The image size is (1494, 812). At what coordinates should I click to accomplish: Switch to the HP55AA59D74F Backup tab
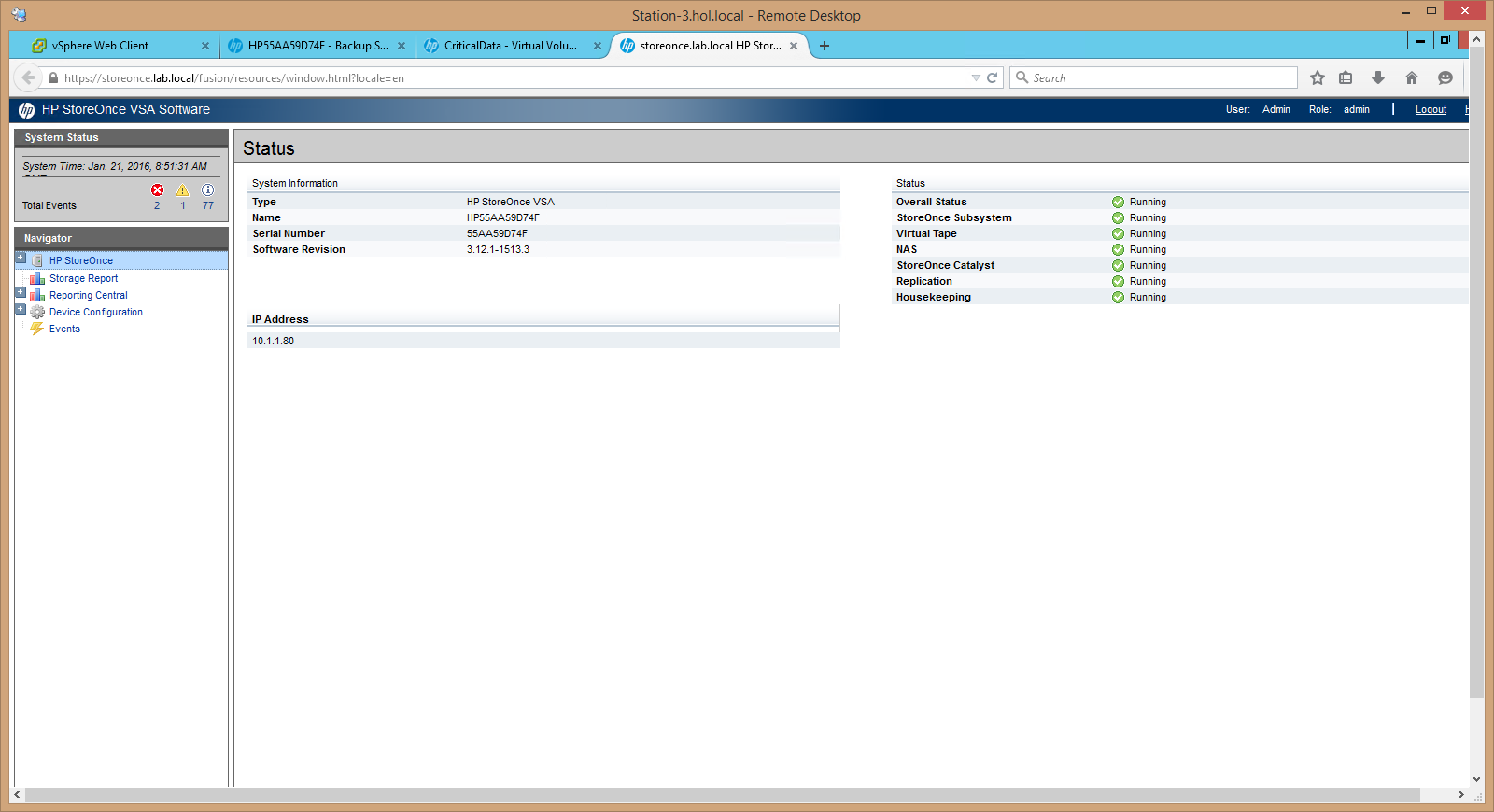(x=317, y=46)
